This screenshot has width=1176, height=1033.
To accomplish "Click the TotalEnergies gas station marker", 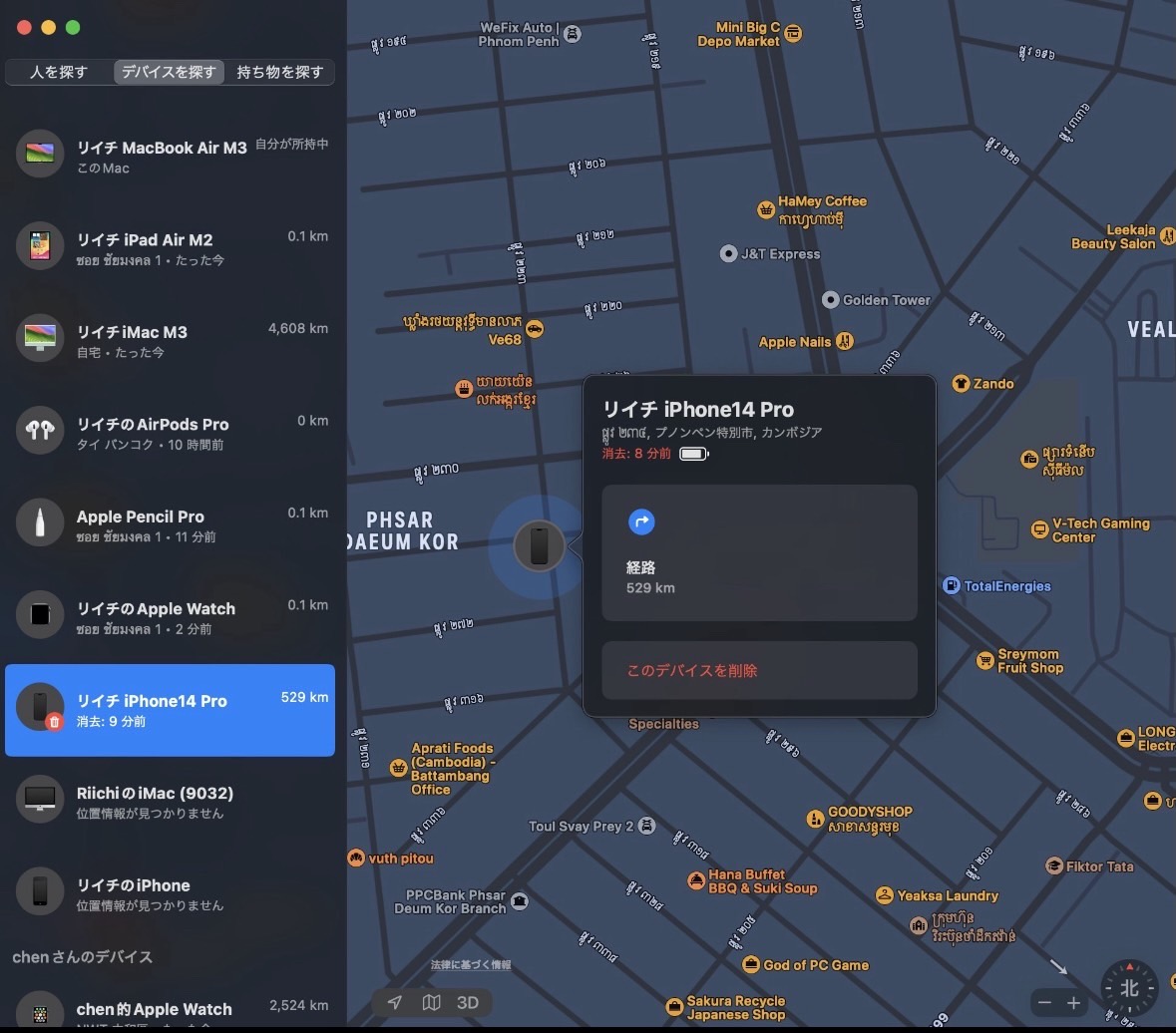I will coord(952,585).
